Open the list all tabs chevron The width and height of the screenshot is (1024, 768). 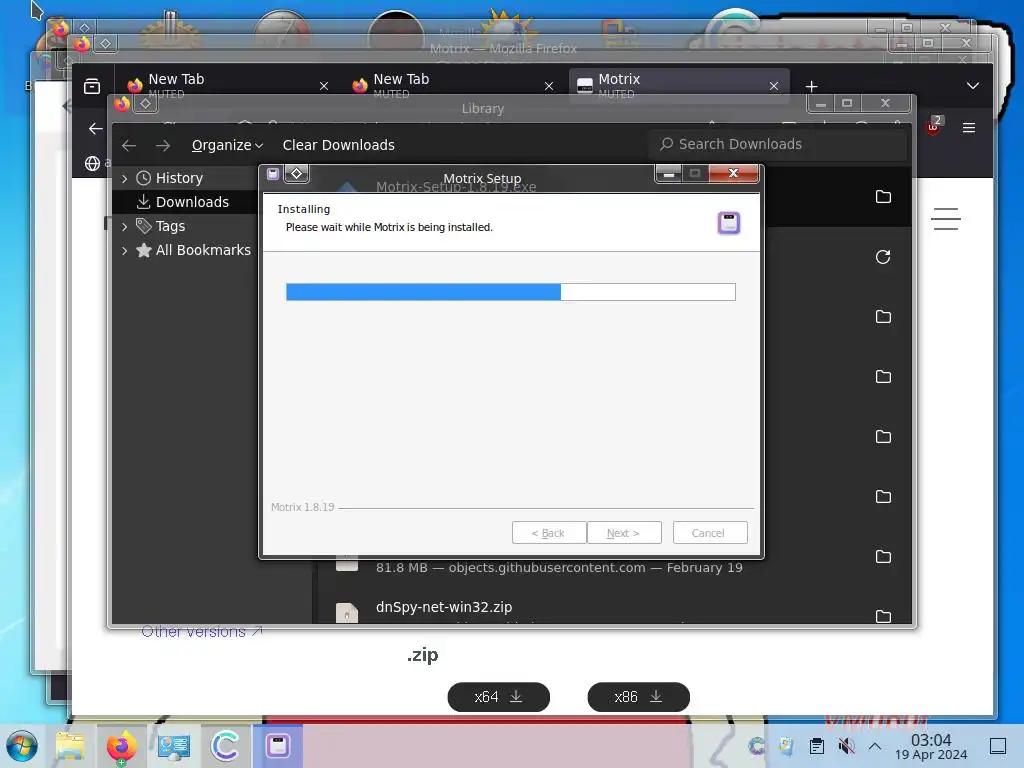click(972, 86)
